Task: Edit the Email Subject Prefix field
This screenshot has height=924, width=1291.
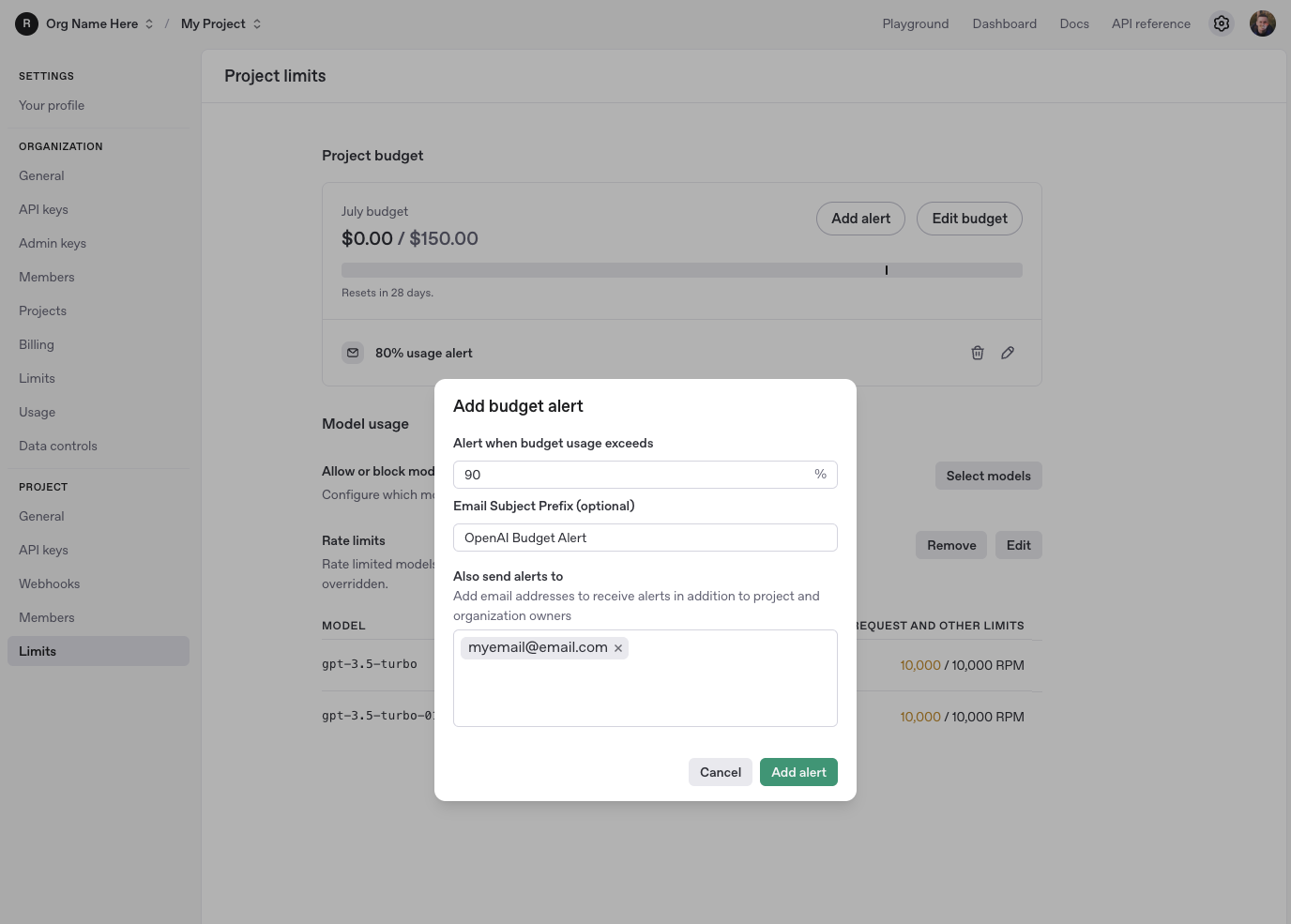Action: (645, 538)
